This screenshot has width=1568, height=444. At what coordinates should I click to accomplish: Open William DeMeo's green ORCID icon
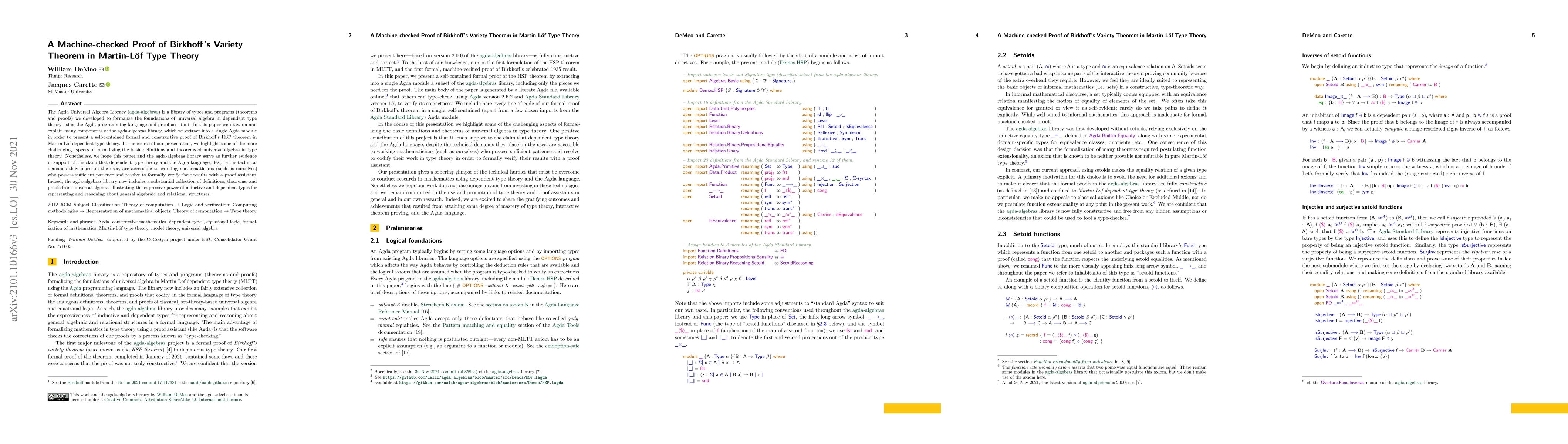108,70
